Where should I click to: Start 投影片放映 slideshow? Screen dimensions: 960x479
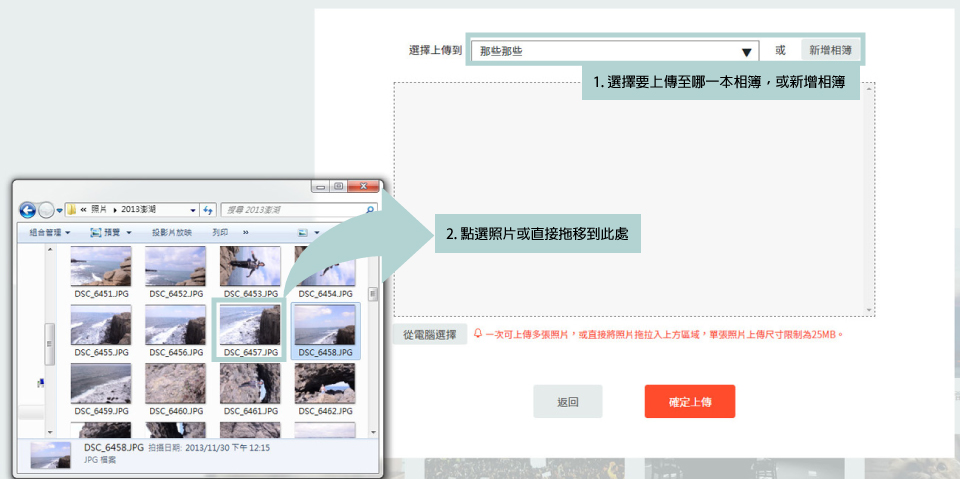tap(172, 233)
